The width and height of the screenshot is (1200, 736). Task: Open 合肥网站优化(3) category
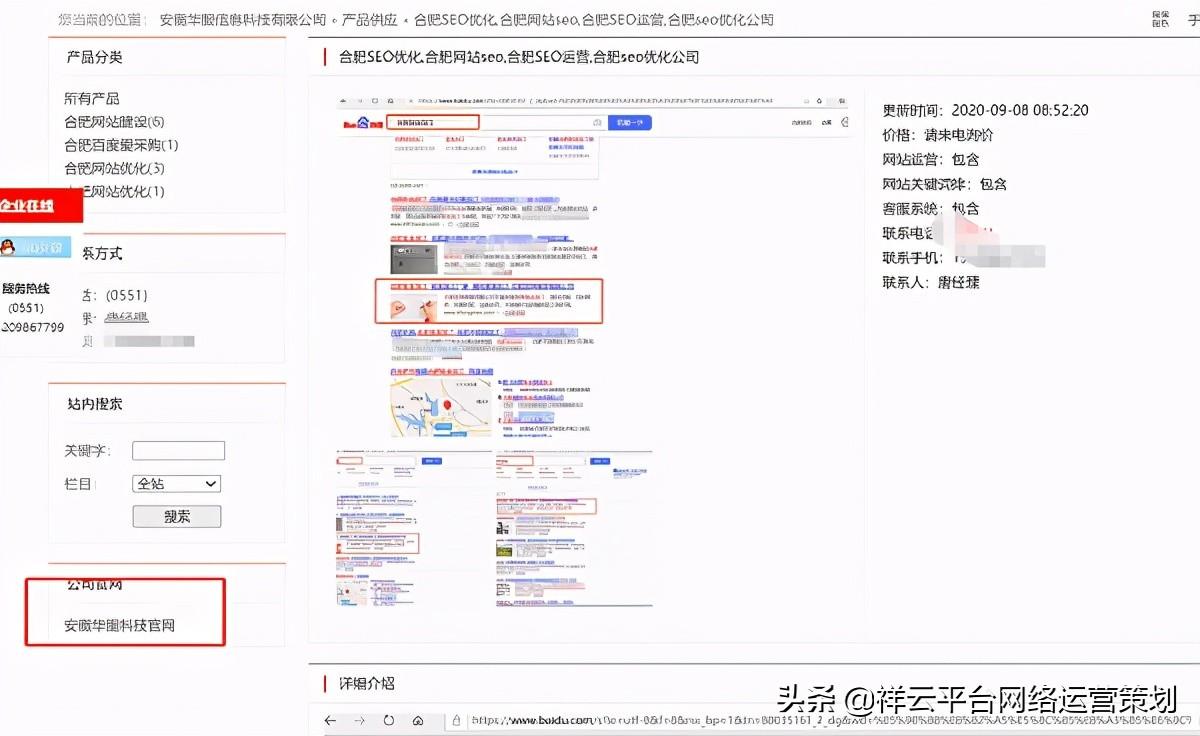(114, 168)
